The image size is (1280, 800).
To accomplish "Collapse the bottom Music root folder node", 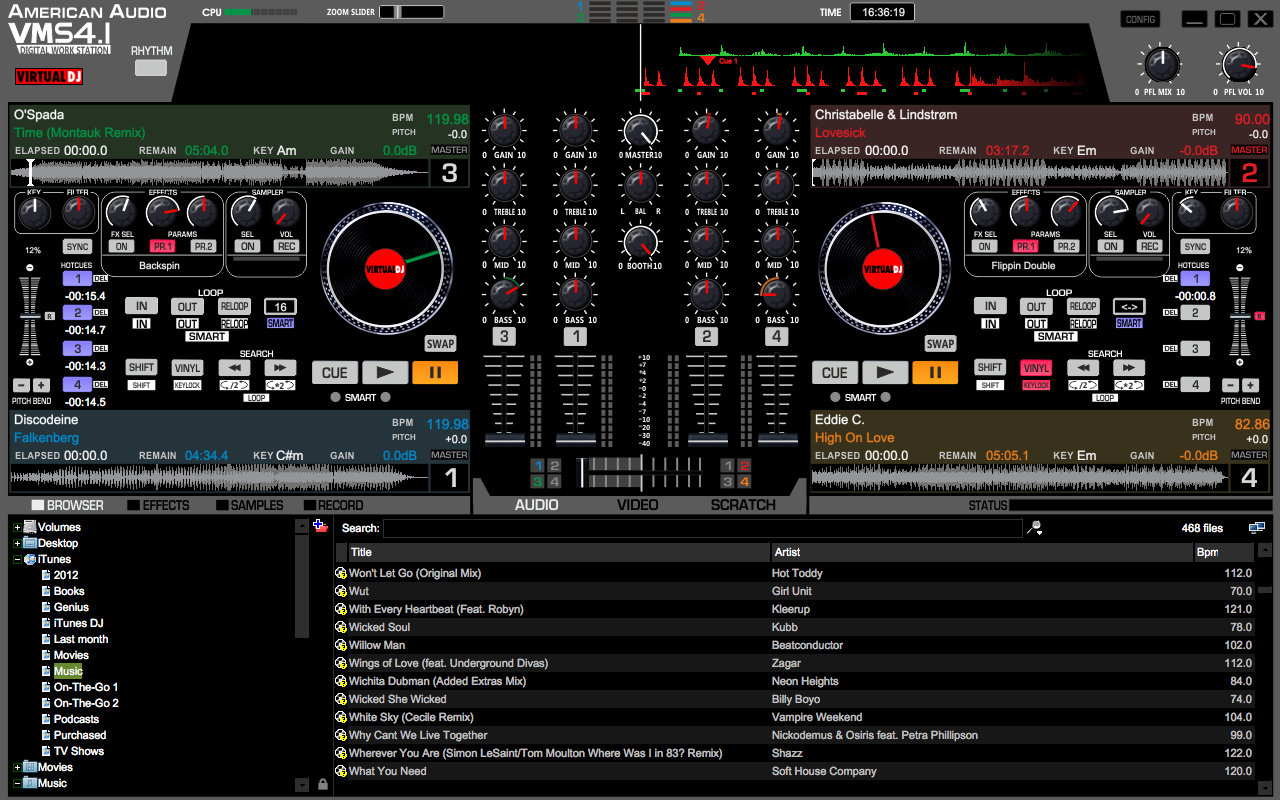I will (x=17, y=783).
